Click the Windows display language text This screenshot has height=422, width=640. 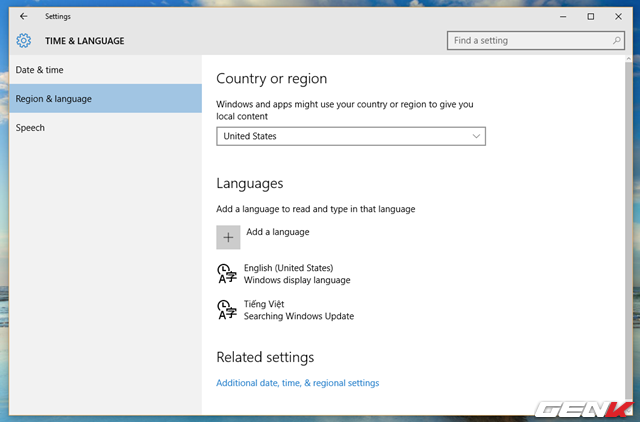click(x=297, y=280)
